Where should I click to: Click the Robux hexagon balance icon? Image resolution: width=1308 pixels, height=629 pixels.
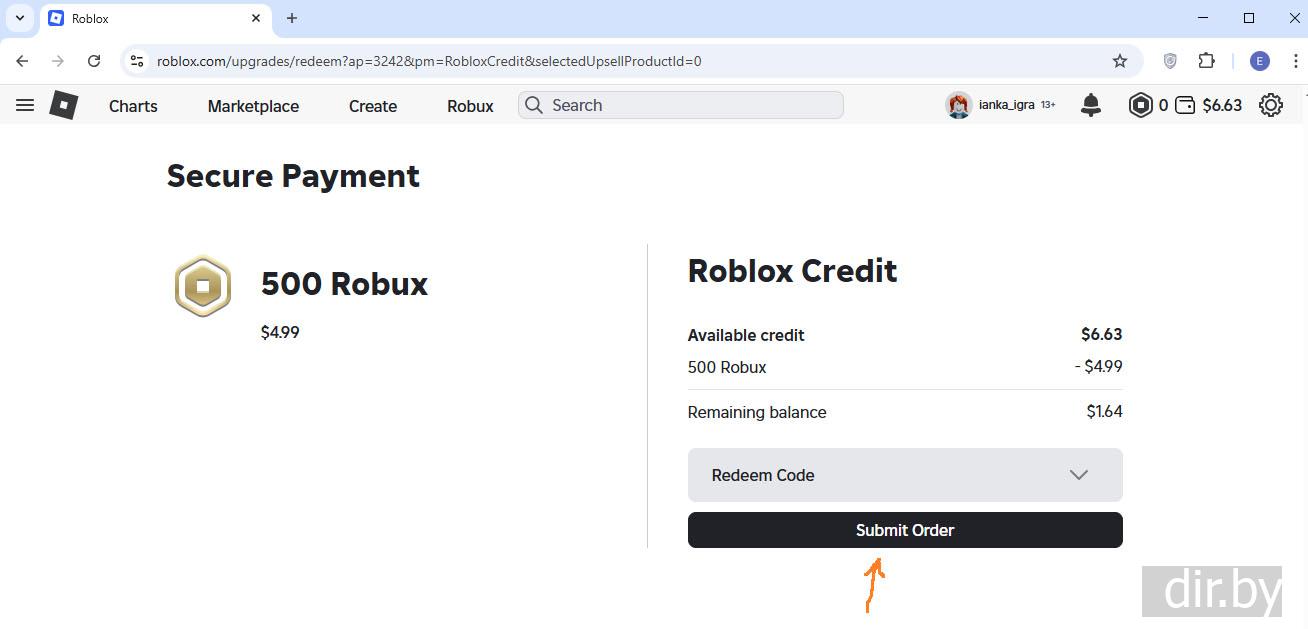(1141, 105)
